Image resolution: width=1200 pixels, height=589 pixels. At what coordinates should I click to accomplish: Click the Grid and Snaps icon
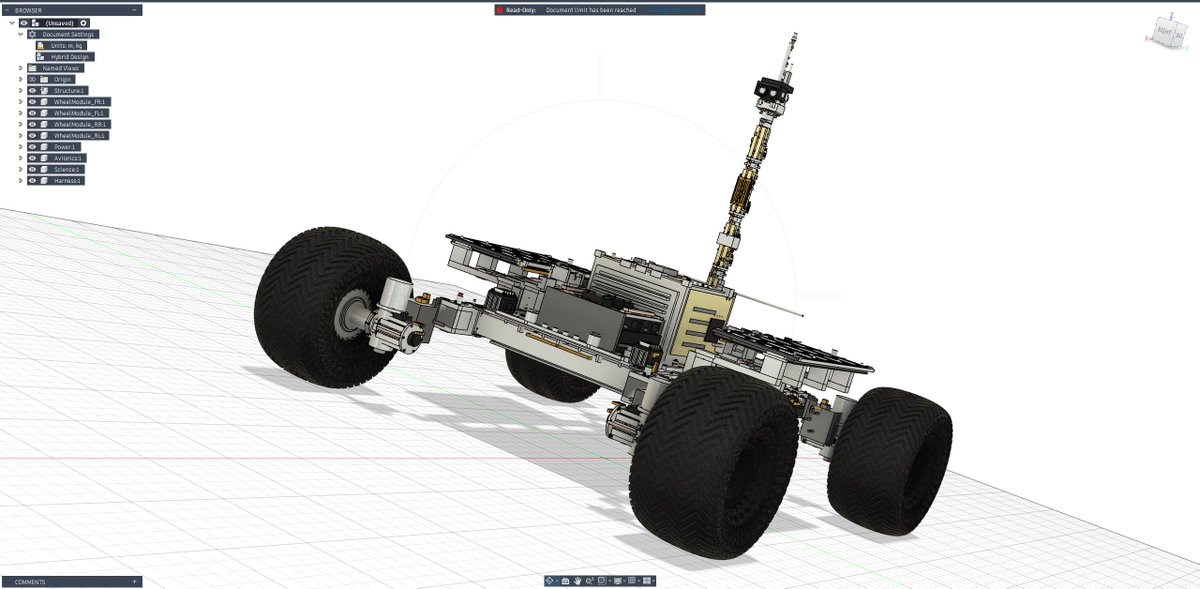(x=632, y=580)
